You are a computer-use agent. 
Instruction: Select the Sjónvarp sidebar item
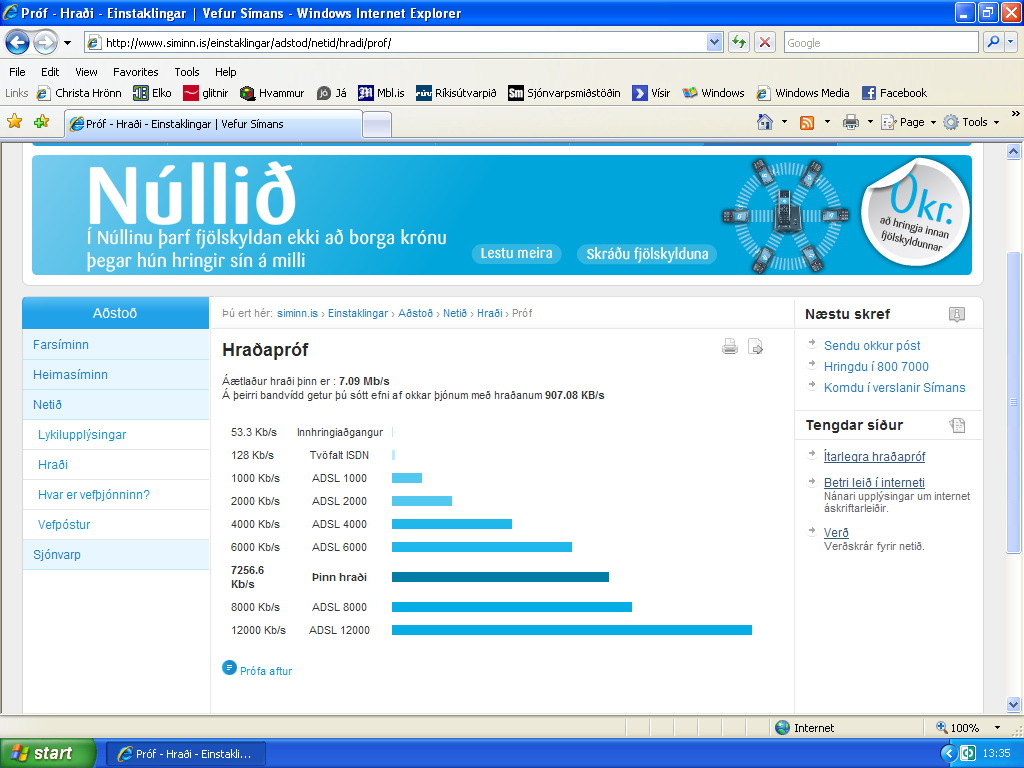pyautogui.click(x=57, y=554)
